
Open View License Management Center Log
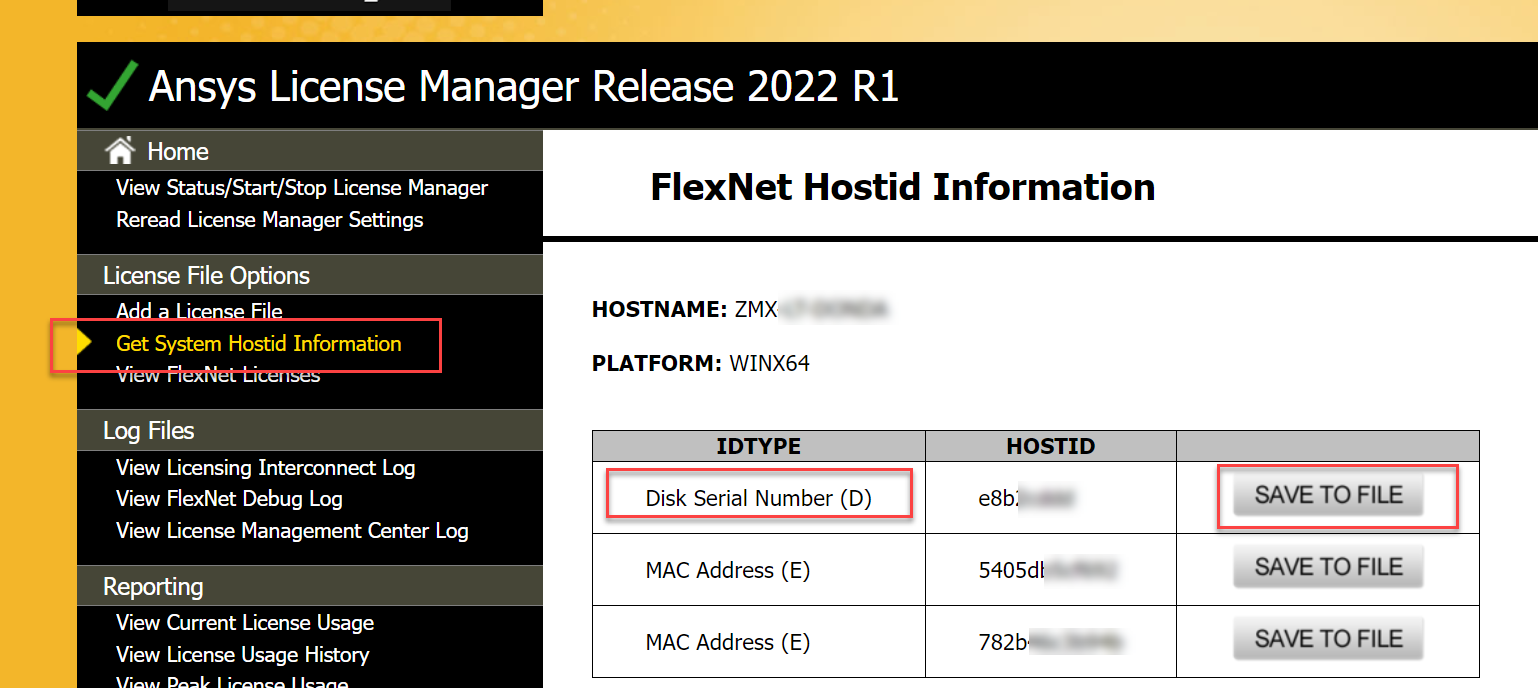[292, 531]
